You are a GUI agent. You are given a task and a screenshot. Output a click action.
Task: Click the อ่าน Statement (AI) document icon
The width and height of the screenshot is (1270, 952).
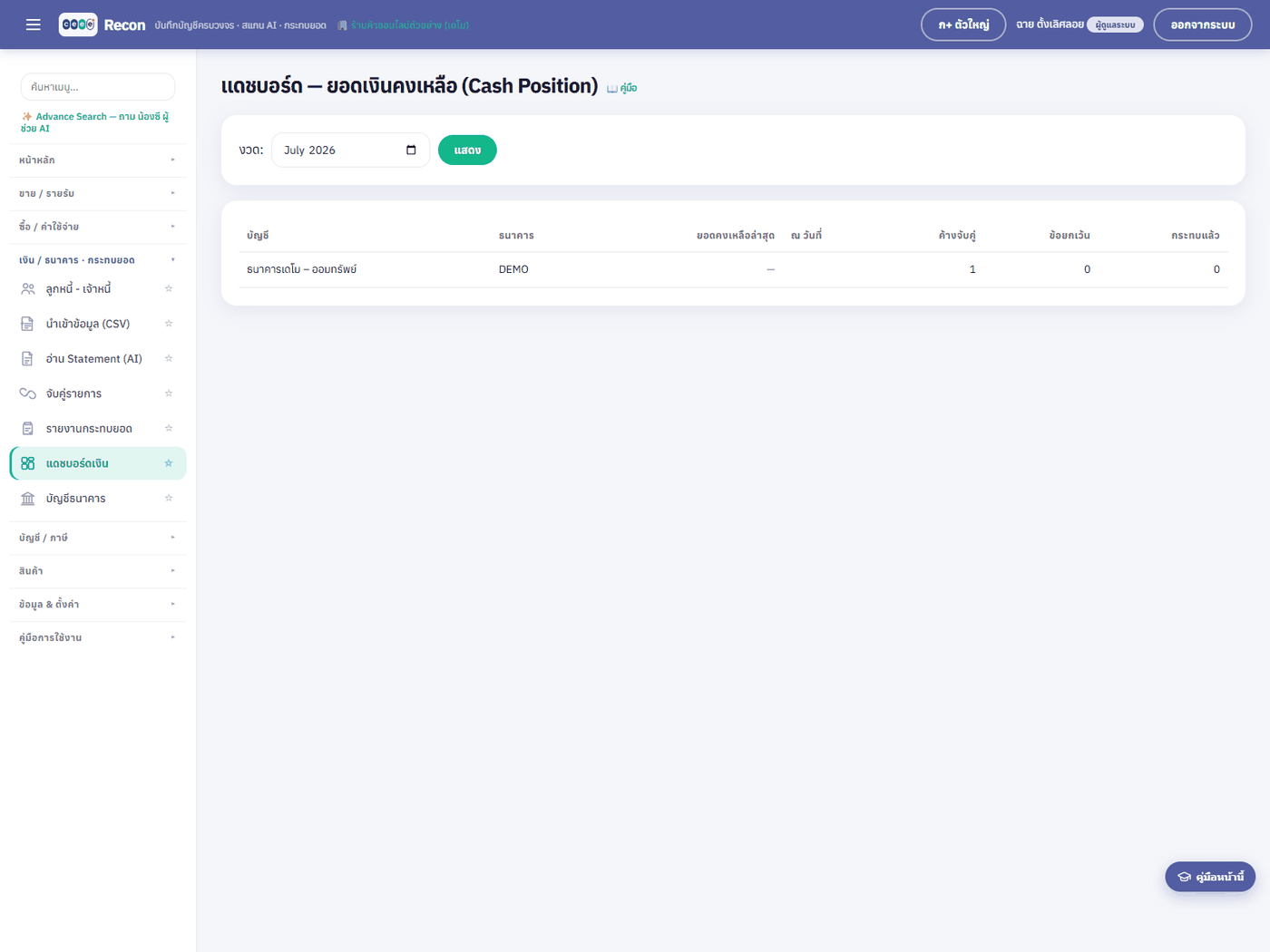27,359
